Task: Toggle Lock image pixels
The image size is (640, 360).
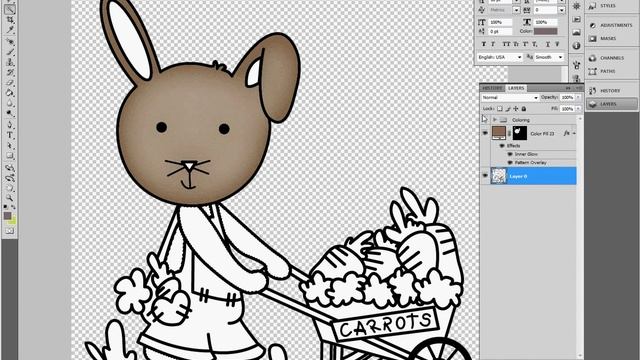Action: [x=508, y=109]
